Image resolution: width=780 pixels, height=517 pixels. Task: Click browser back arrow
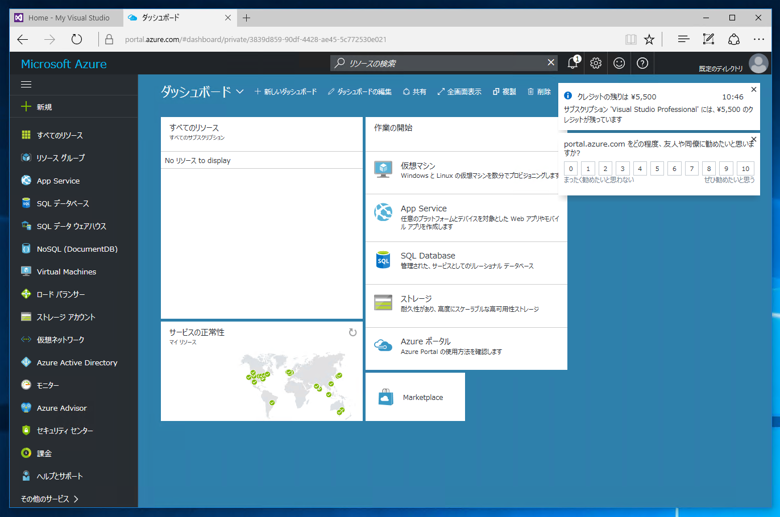pyautogui.click(x=23, y=39)
